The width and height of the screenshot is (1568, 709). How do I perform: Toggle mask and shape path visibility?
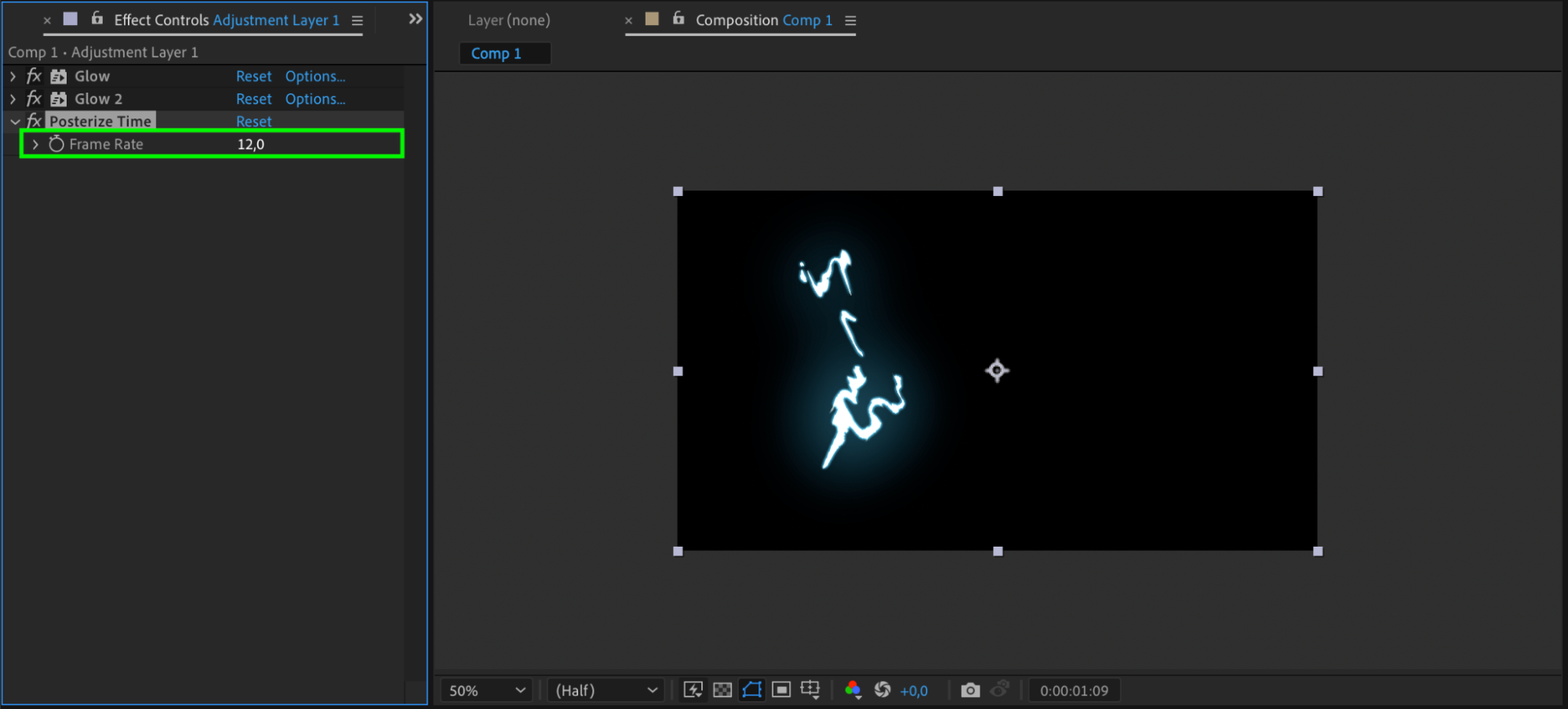[x=751, y=690]
